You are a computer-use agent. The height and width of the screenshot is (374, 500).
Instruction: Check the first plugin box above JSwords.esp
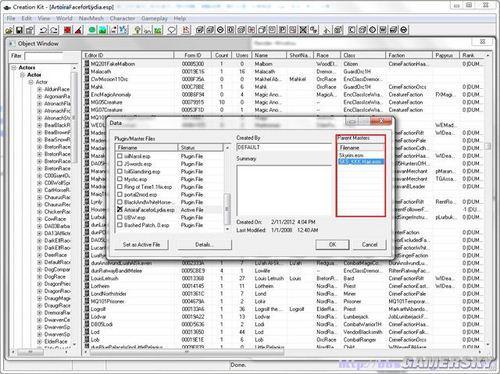[x=120, y=156]
